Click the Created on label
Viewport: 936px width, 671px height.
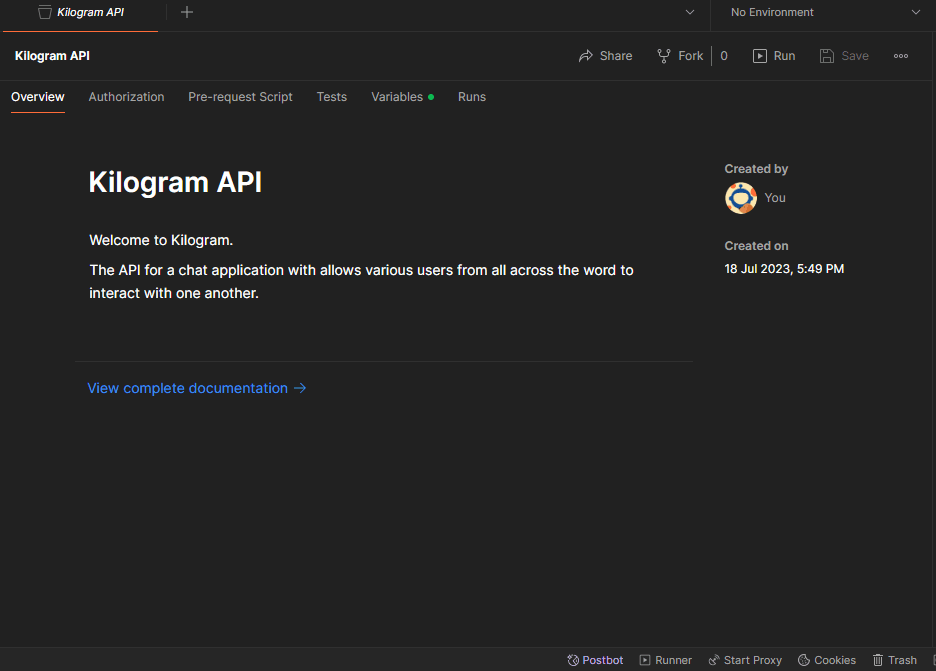click(x=756, y=246)
